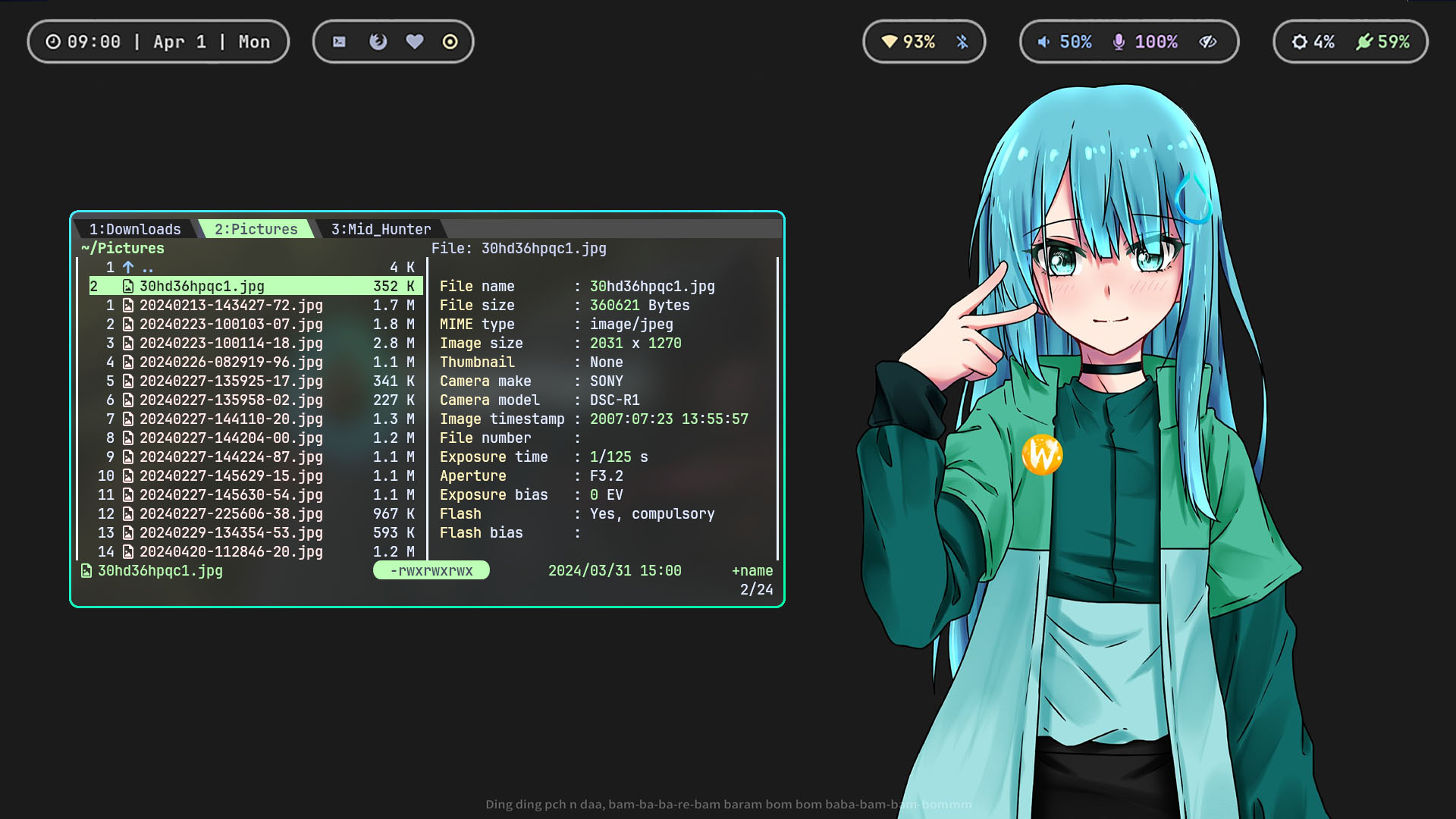Click the heart icon in launcher bar
Viewport: 1456px width, 819px height.
click(414, 42)
